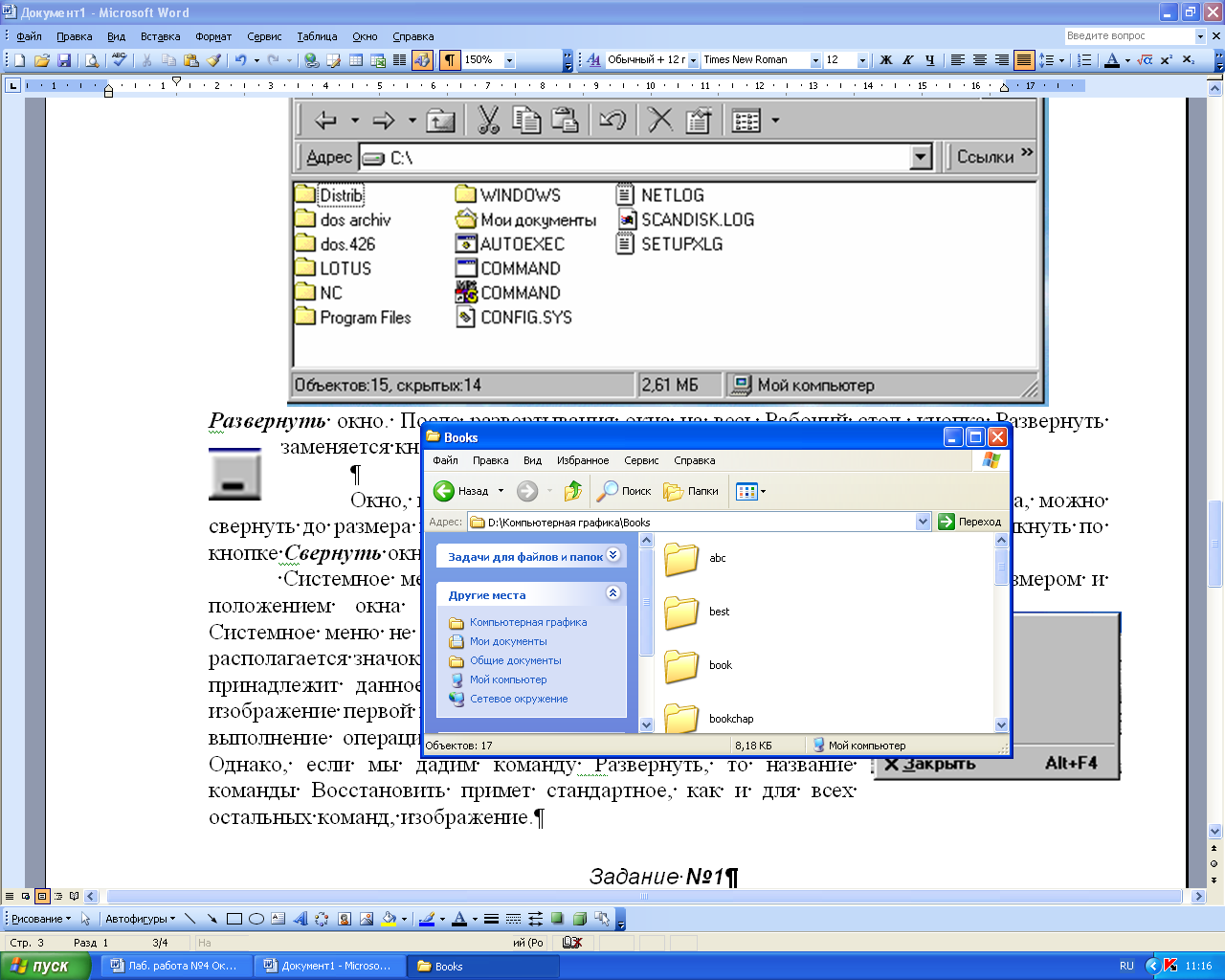Undo the last action in Word
The height and width of the screenshot is (980, 1225).
[240, 60]
